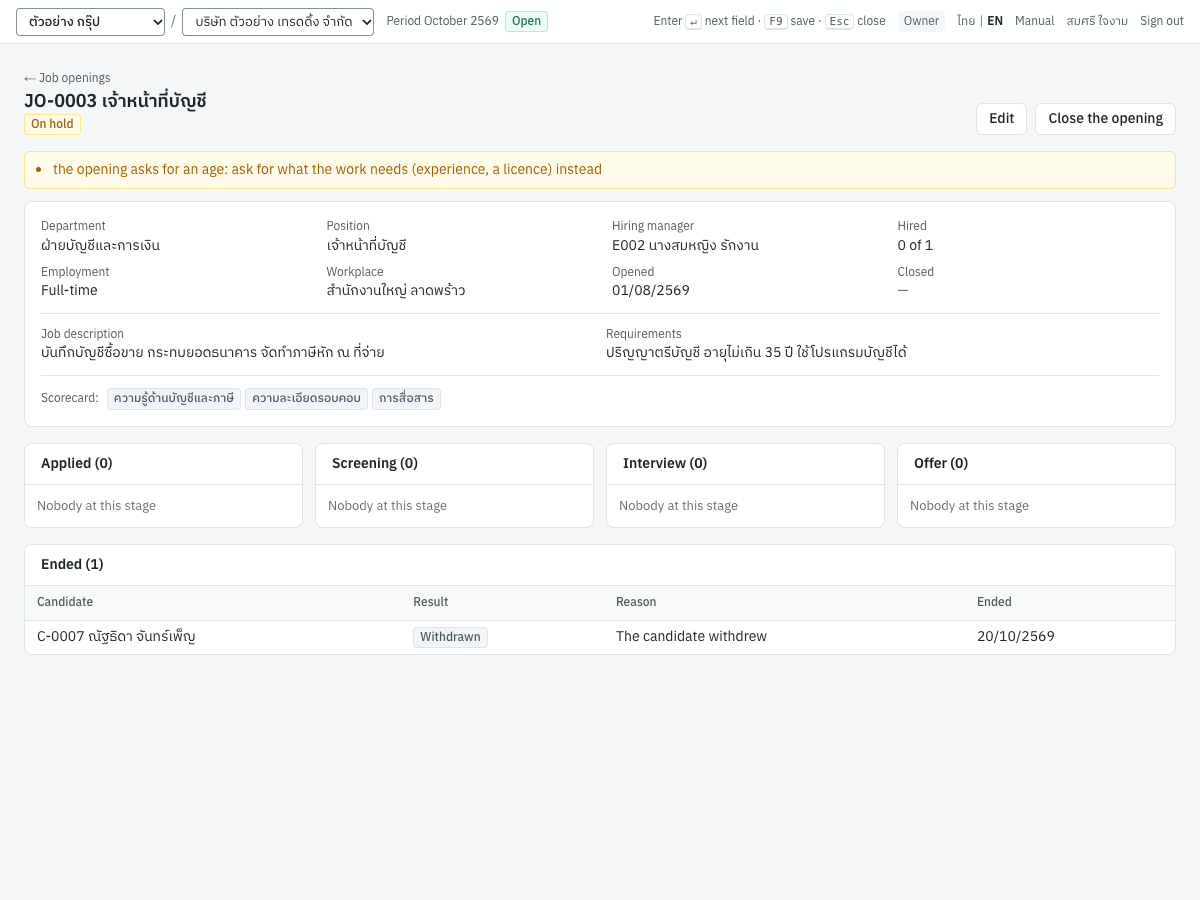Image resolution: width=1200 pixels, height=900 pixels.
Task: Click the Reason column header
Action: [636, 602]
